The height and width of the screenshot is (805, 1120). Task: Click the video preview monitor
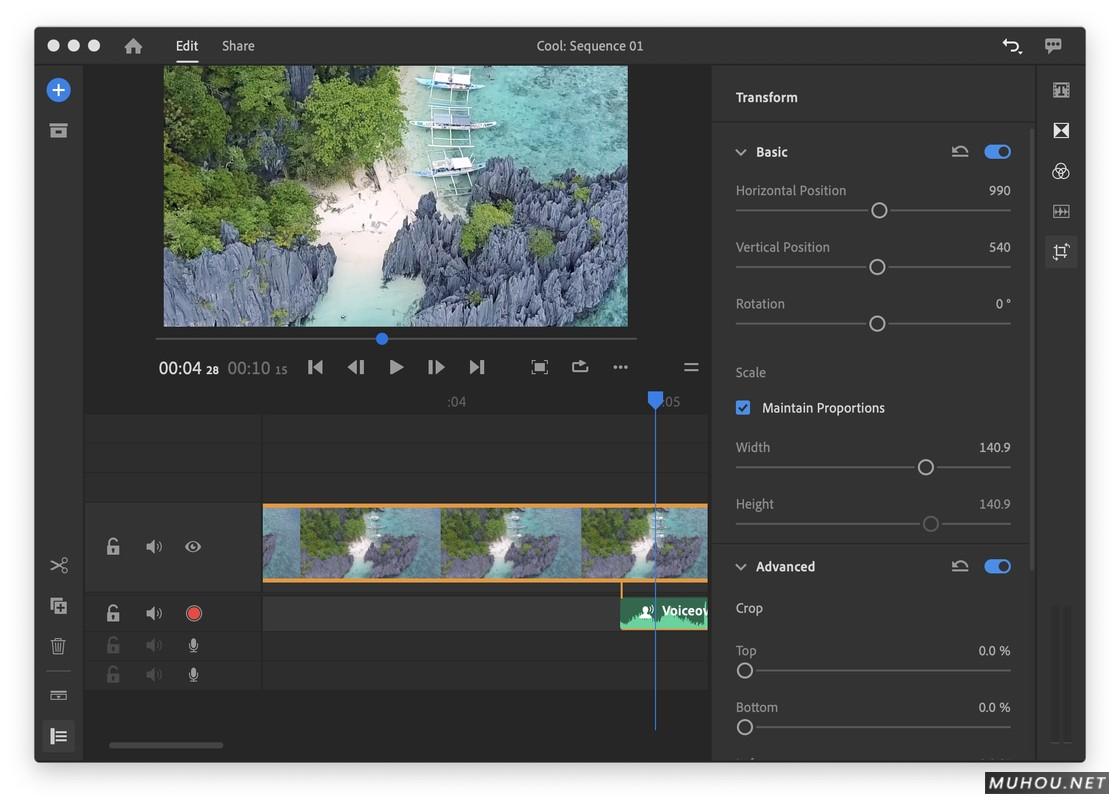[396, 196]
